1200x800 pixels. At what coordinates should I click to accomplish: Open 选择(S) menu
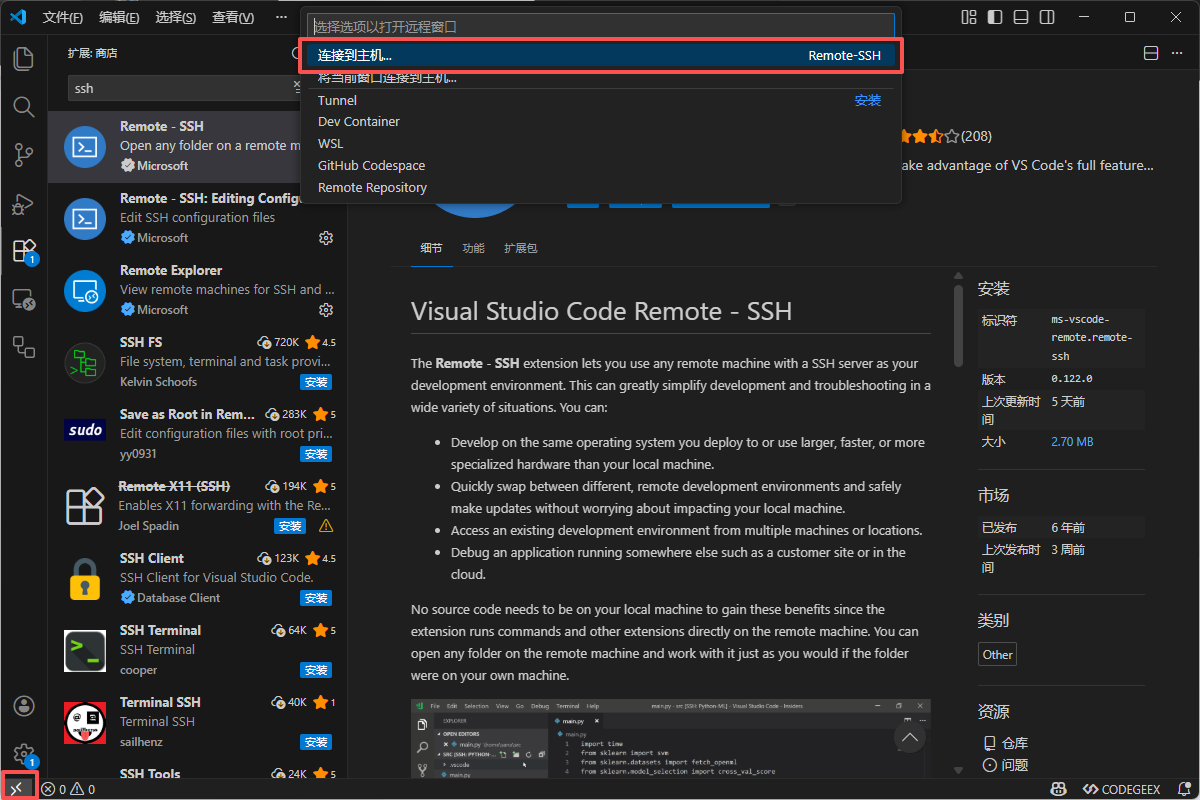pyautogui.click(x=176, y=17)
